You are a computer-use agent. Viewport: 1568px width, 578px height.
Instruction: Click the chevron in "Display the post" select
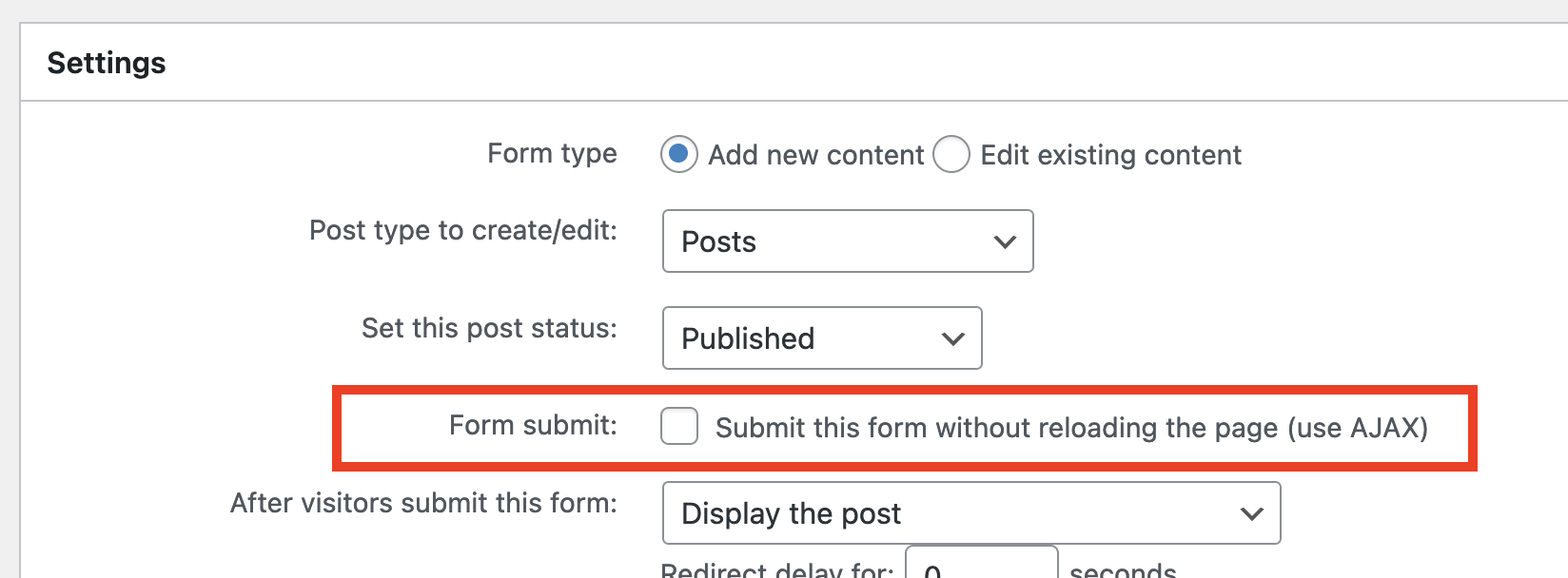1252,514
